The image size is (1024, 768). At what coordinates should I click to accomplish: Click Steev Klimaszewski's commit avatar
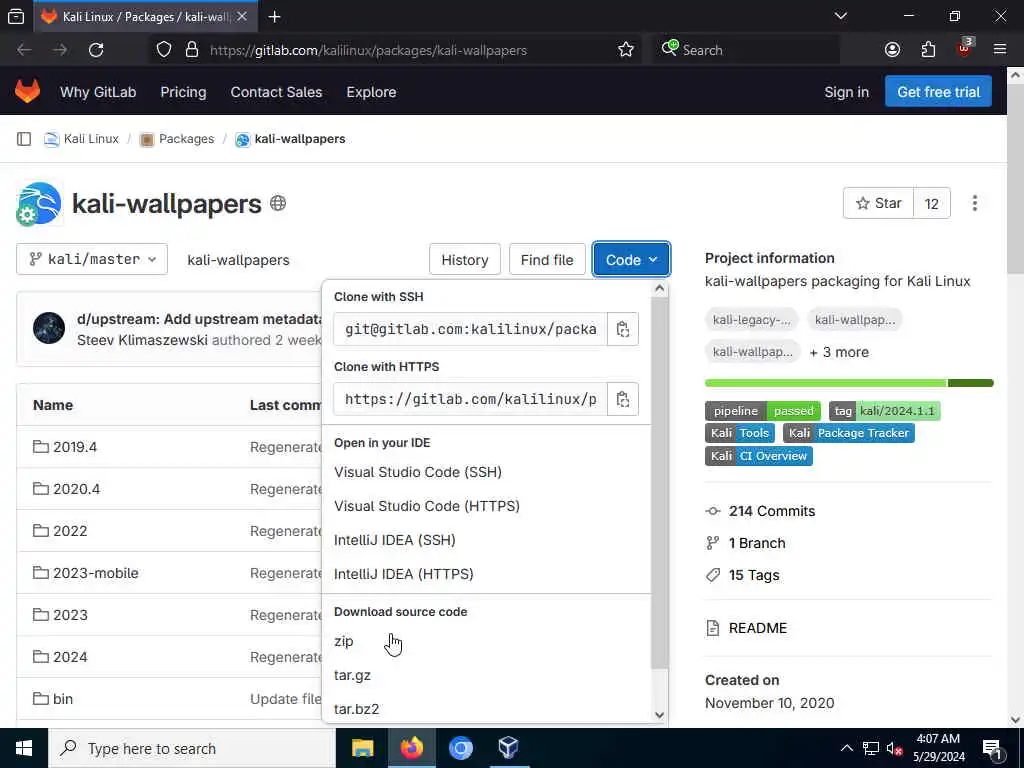point(49,328)
